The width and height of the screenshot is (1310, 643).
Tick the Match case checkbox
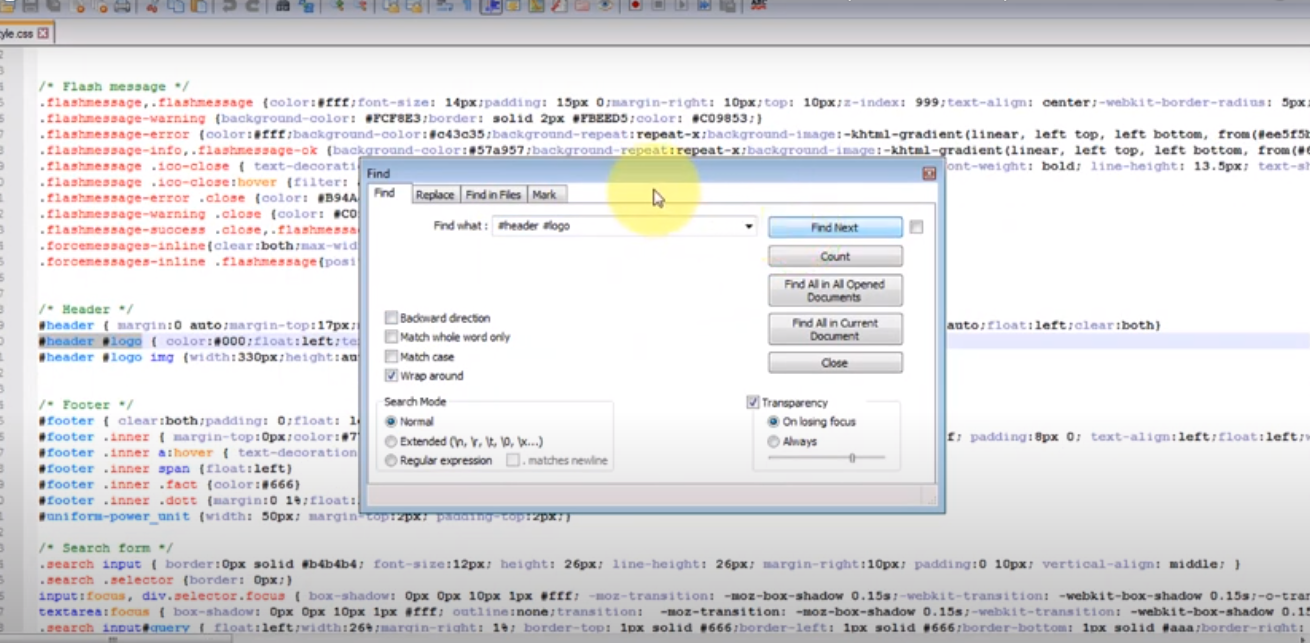click(x=391, y=356)
